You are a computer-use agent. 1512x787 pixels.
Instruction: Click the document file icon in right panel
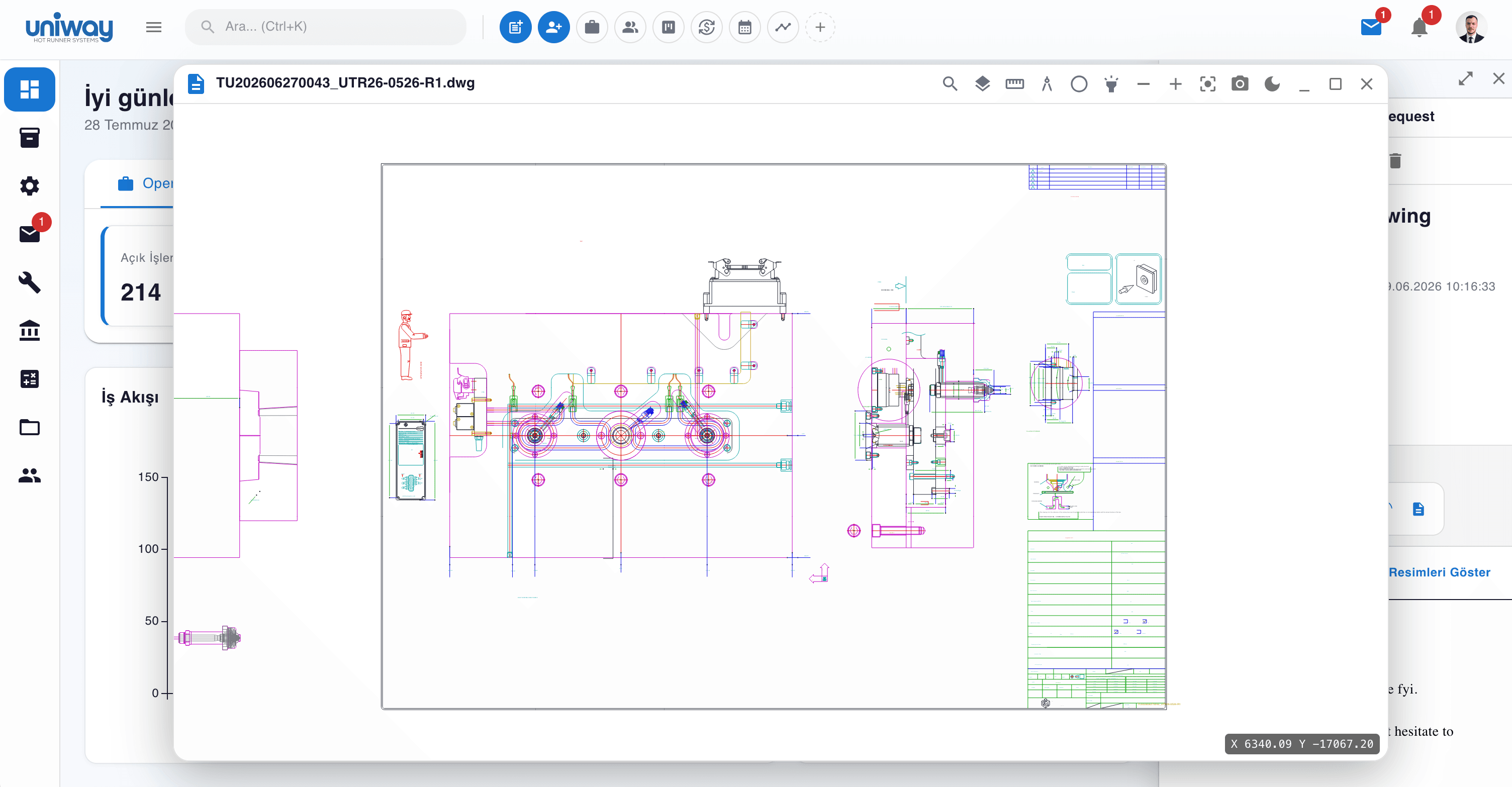click(1418, 509)
